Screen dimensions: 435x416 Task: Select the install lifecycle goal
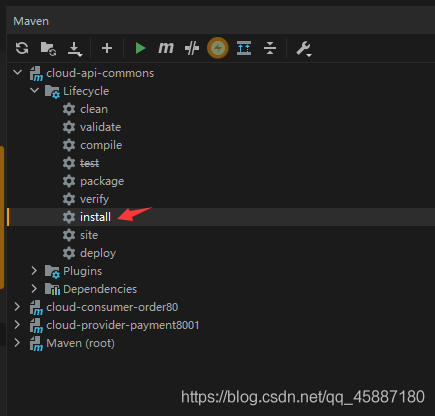coord(95,217)
